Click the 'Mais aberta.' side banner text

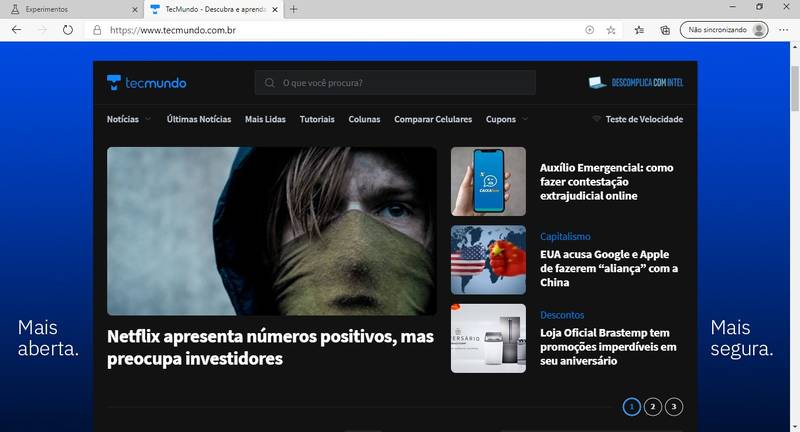(48, 338)
